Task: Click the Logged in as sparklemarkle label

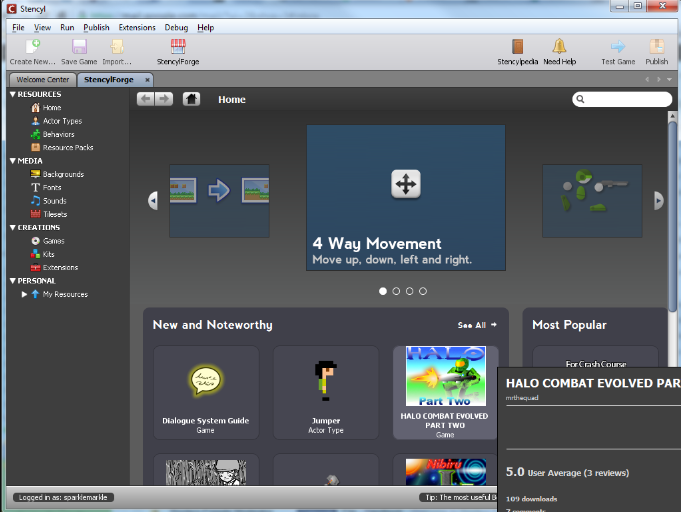Action: click(63, 498)
